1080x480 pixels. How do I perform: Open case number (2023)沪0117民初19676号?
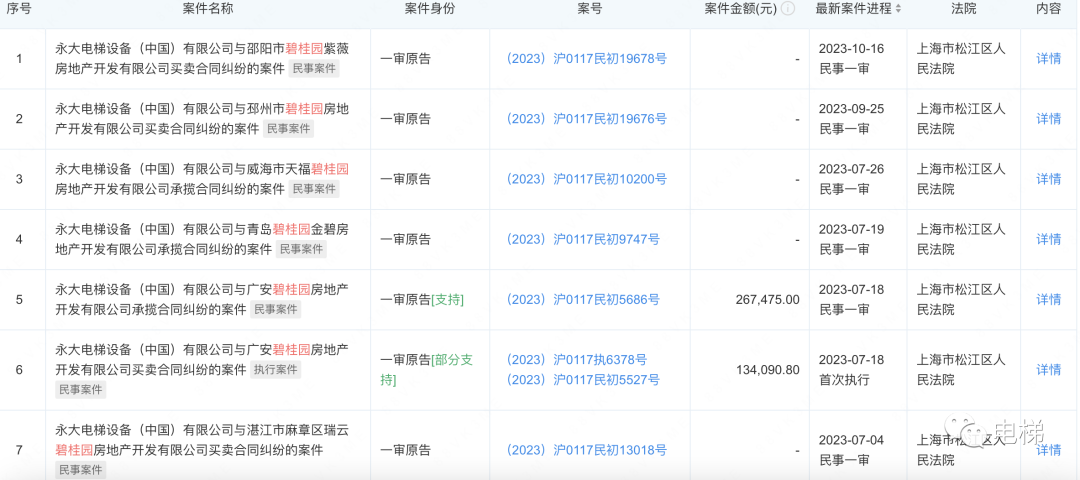click(586, 118)
